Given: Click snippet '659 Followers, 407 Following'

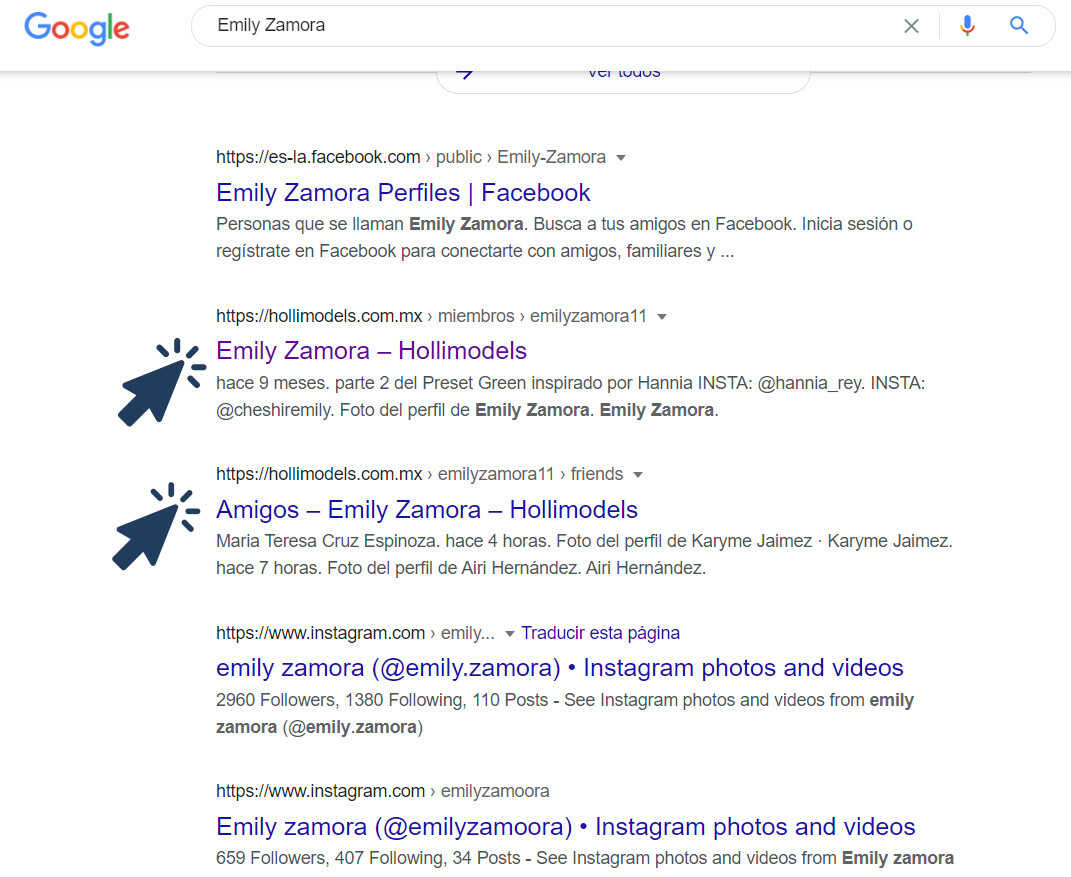Looking at the screenshot, I should point(585,858).
